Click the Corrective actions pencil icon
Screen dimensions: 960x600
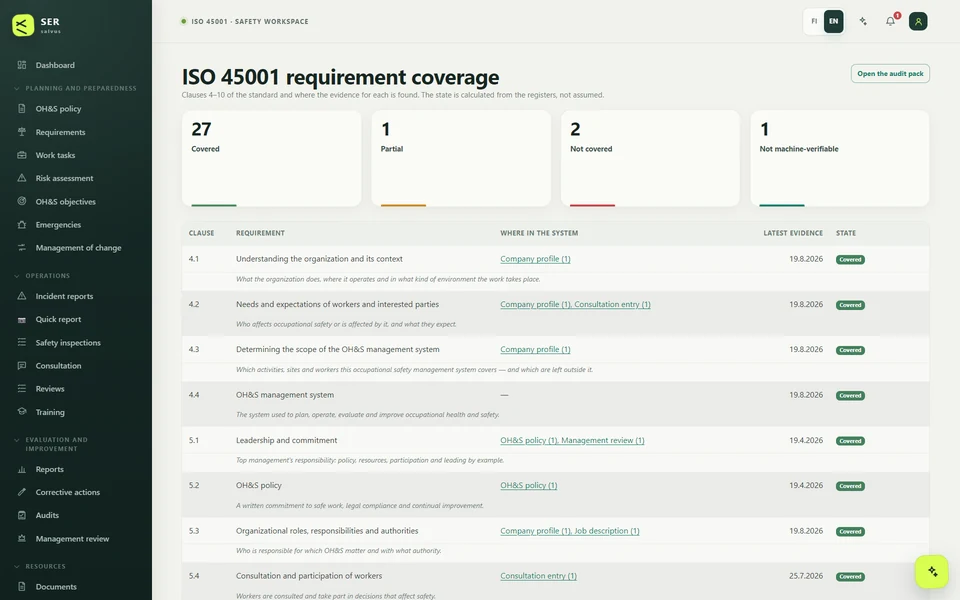[22, 492]
